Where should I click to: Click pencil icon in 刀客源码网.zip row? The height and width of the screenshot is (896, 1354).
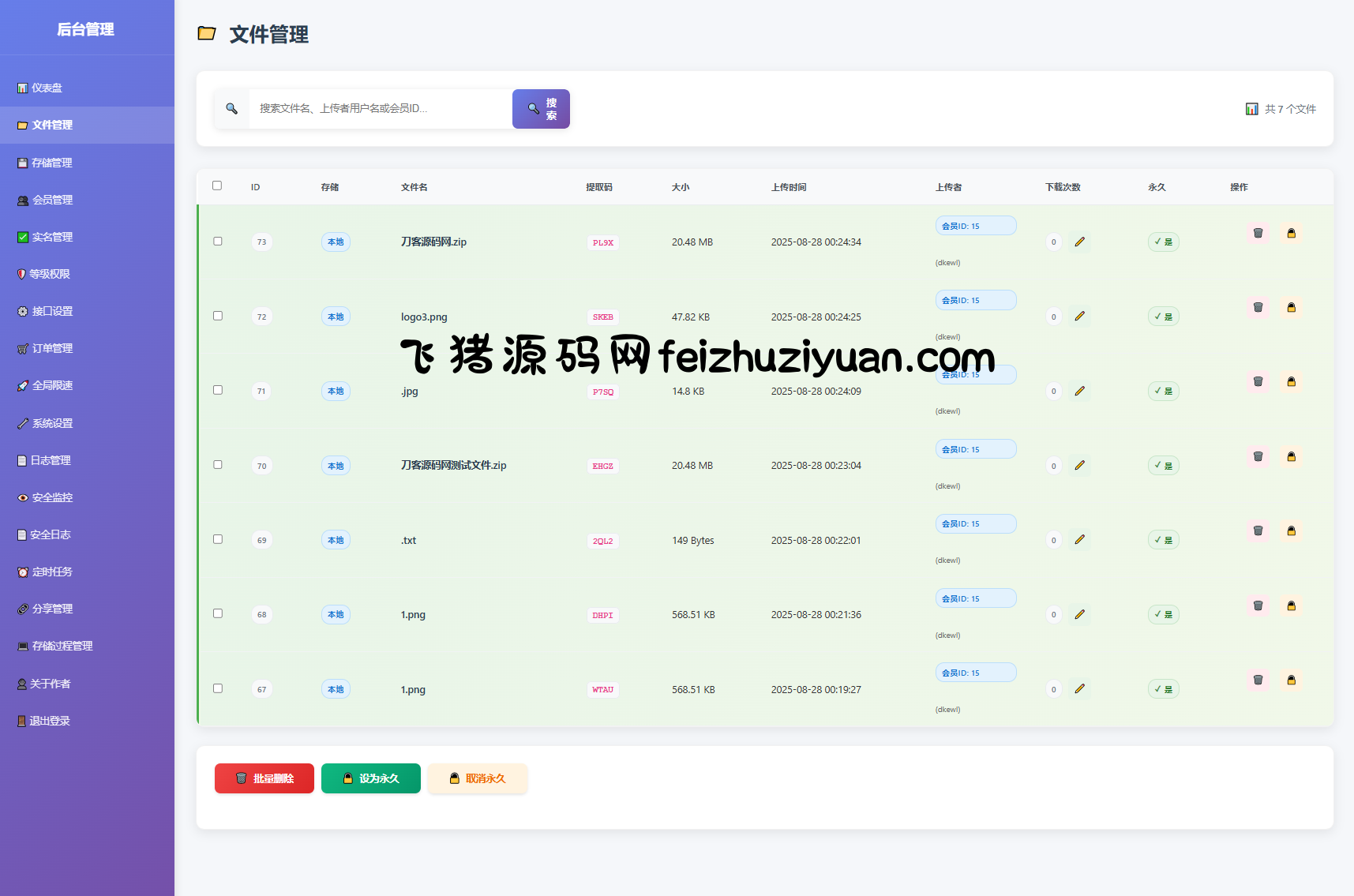click(1079, 242)
